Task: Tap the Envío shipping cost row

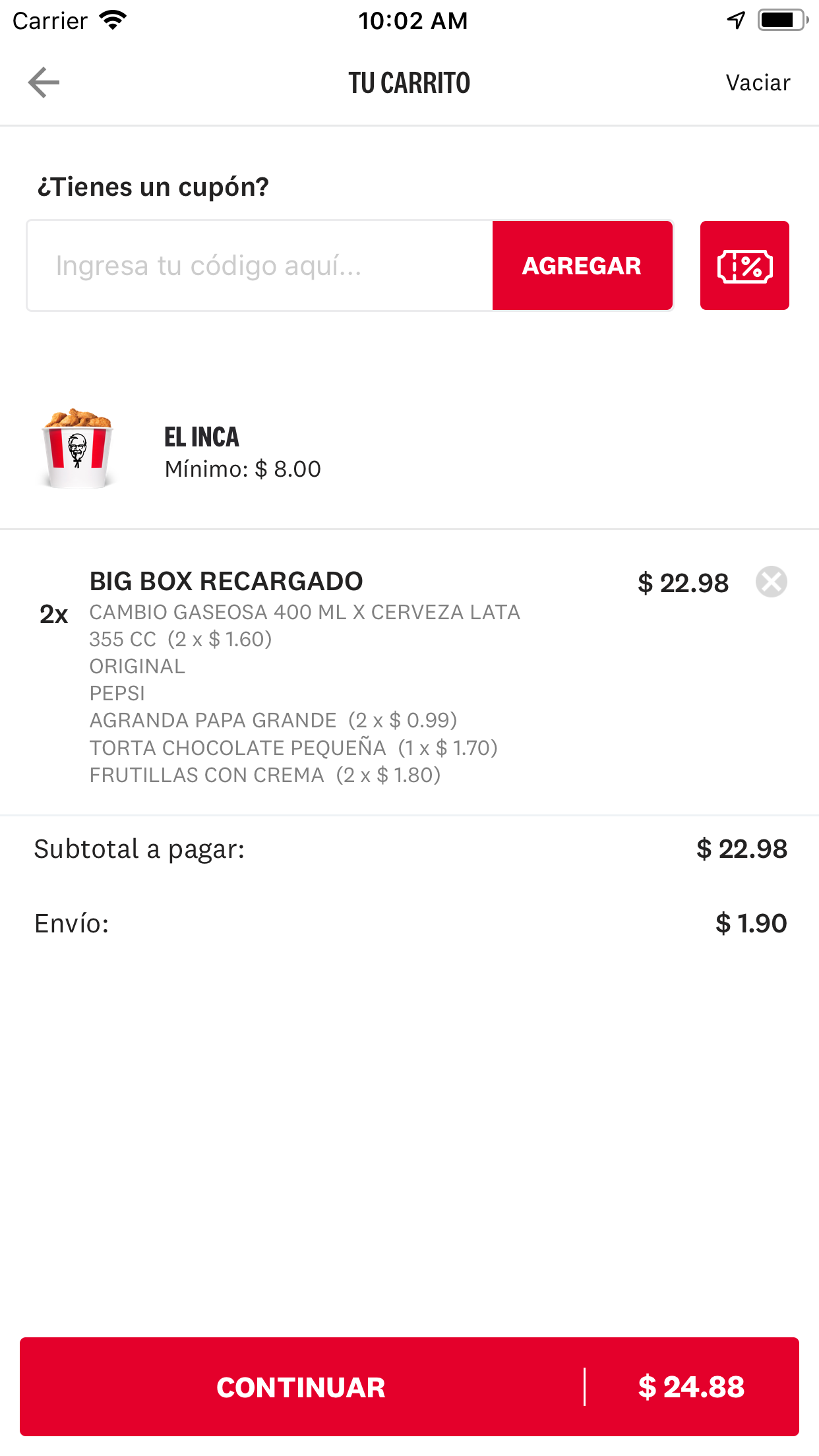Action: 409,923
